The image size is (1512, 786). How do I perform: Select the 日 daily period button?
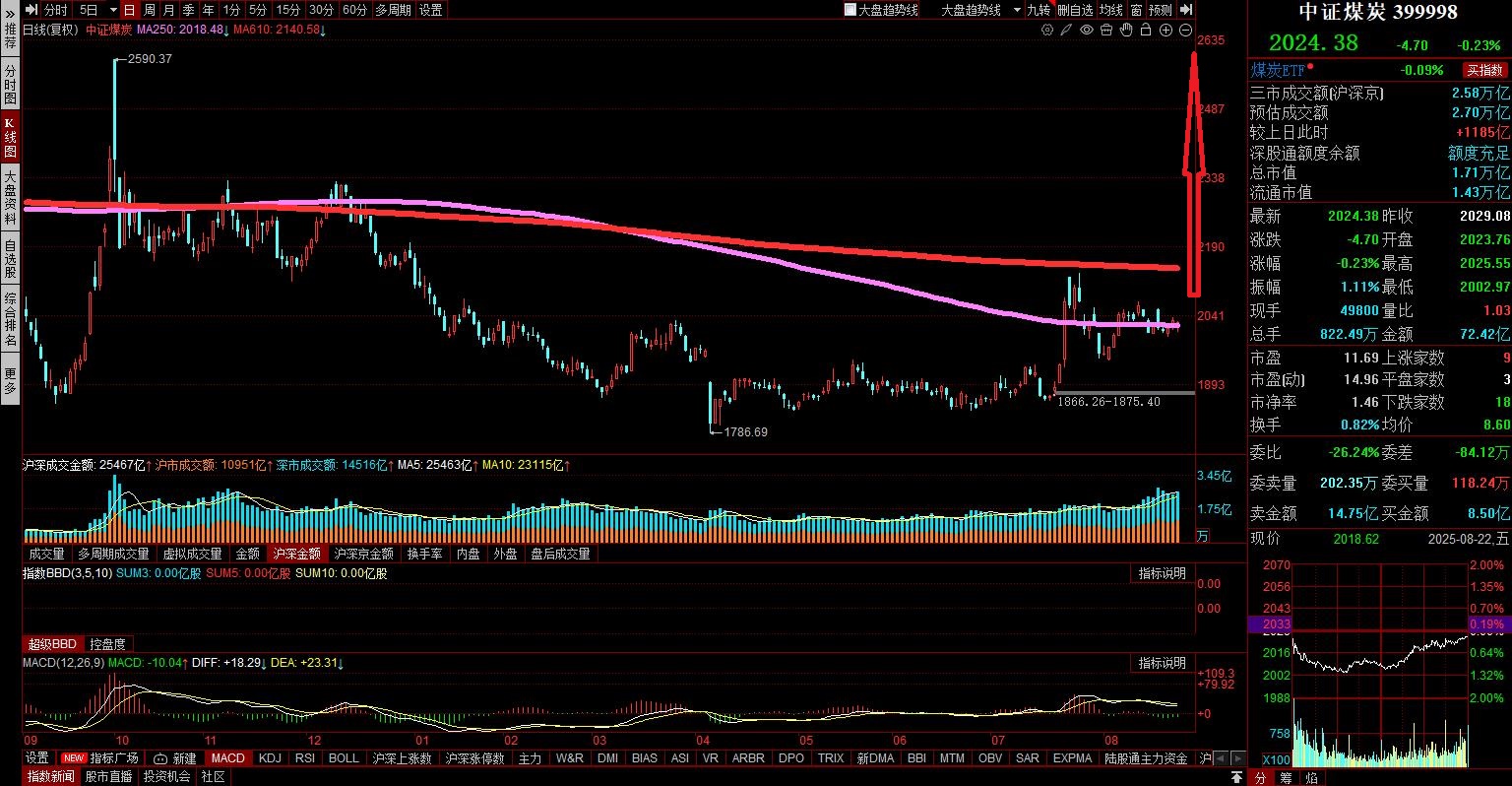click(x=129, y=10)
